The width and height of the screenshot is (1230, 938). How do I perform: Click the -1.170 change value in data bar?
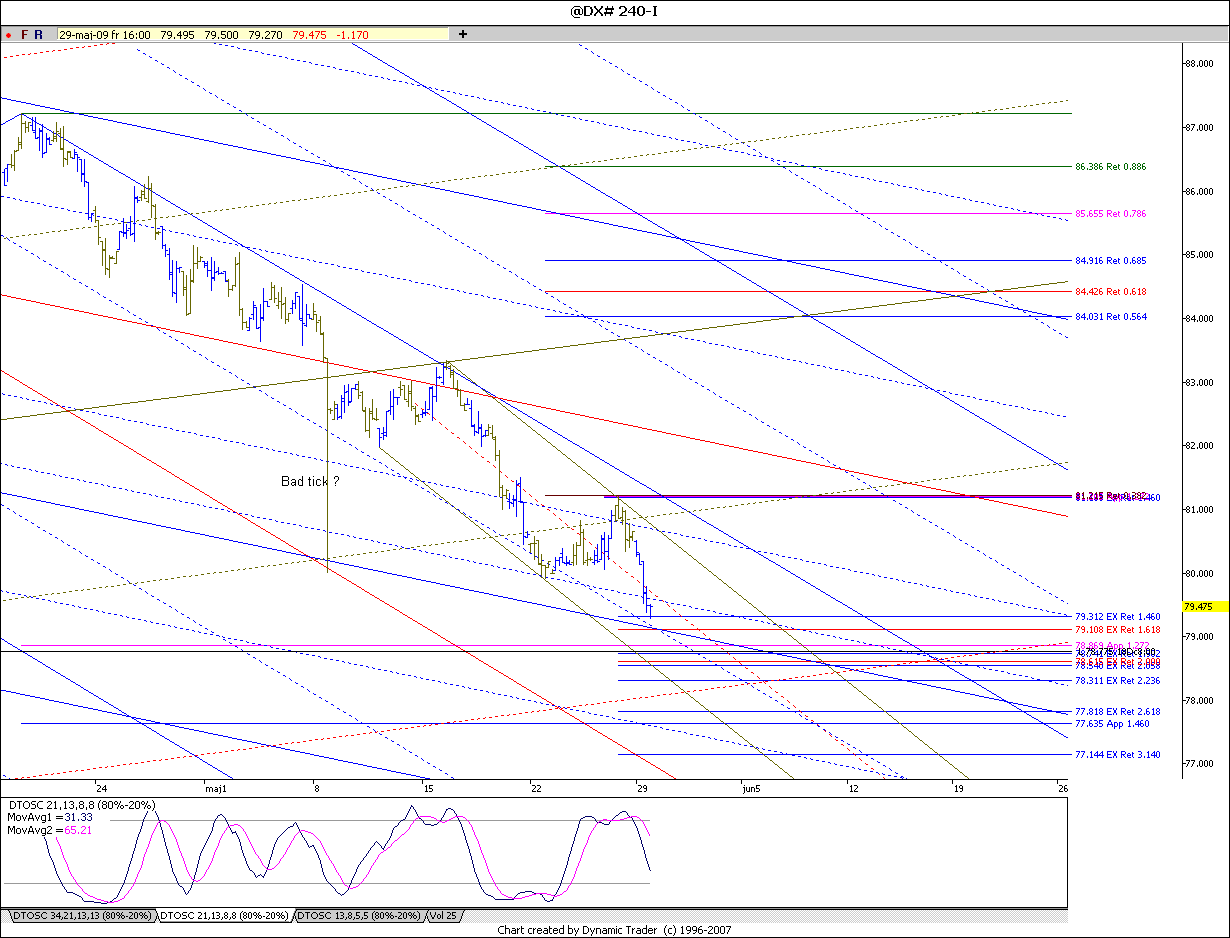click(353, 34)
